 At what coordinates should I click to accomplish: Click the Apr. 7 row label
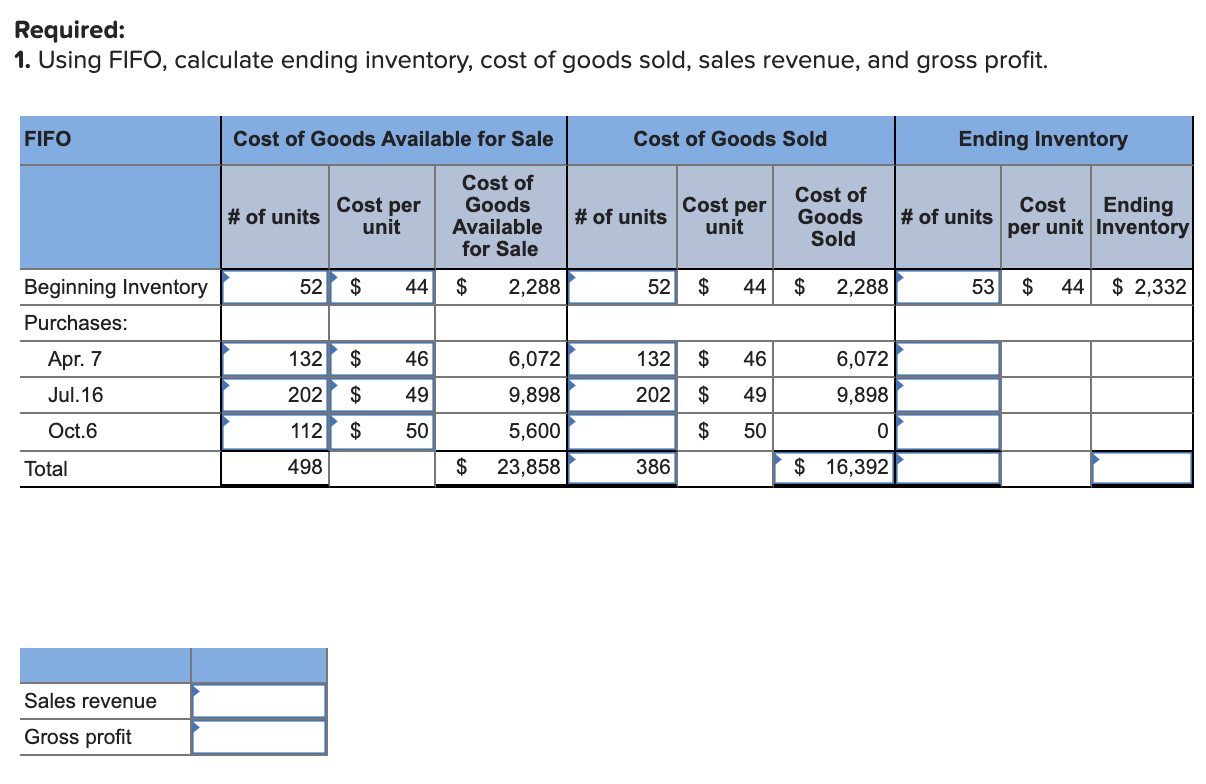[74, 359]
